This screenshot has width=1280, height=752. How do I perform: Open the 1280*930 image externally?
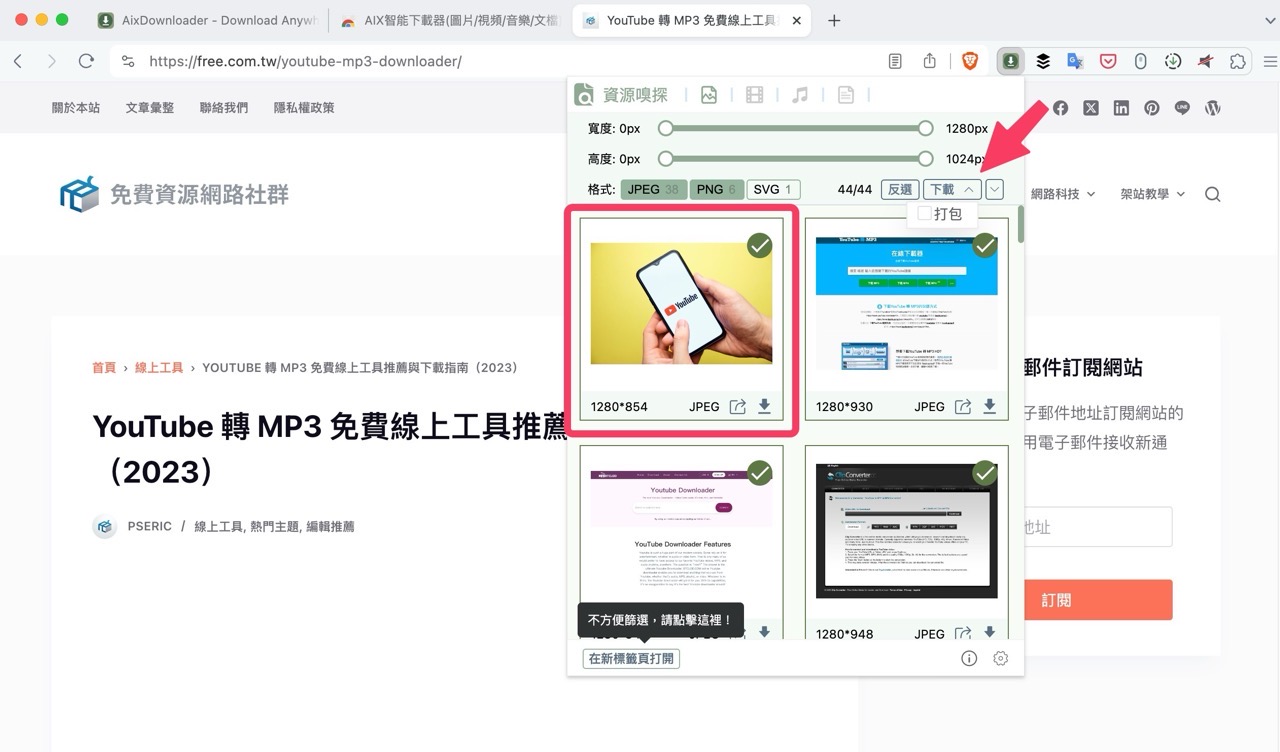point(963,406)
